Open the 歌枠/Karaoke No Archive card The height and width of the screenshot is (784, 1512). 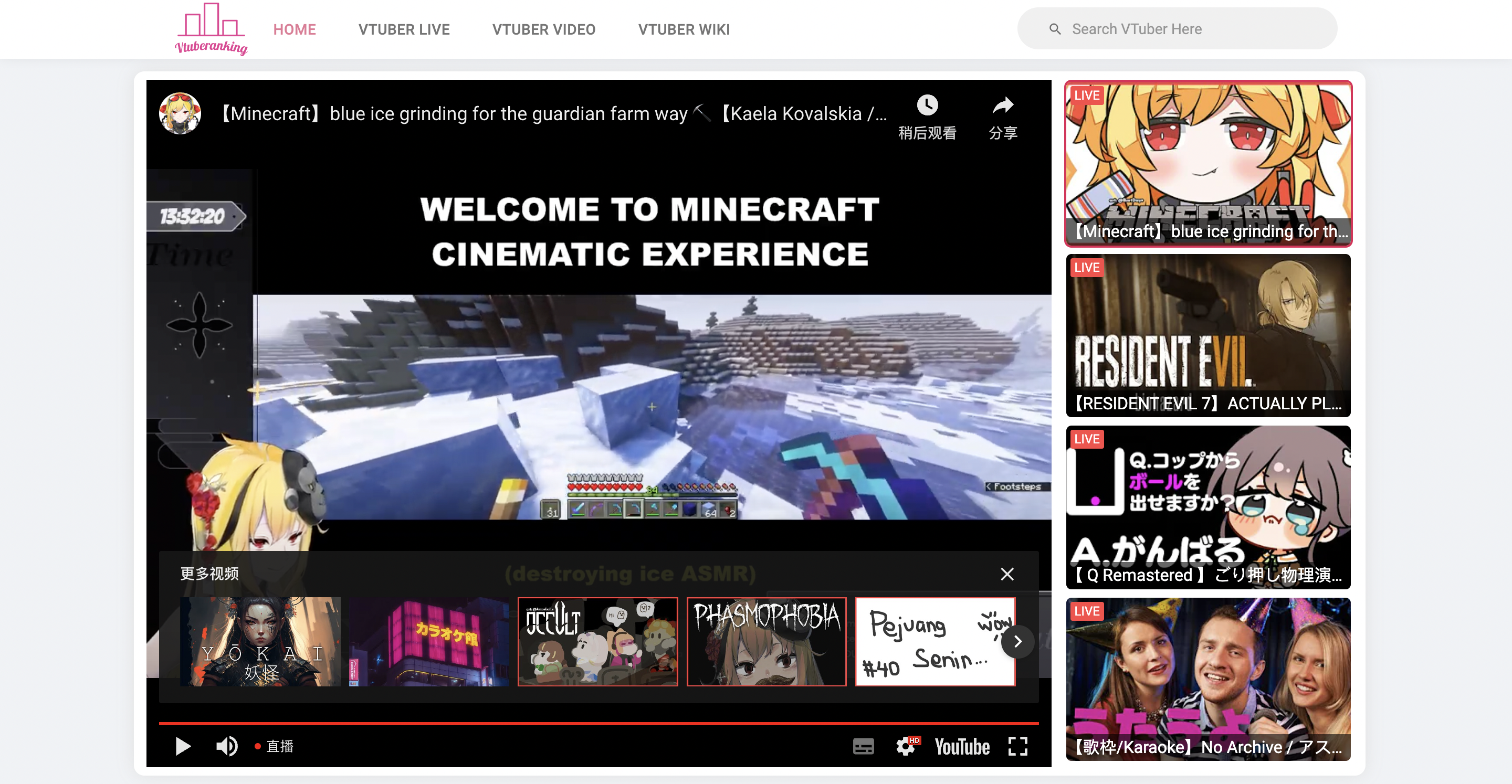1208,679
